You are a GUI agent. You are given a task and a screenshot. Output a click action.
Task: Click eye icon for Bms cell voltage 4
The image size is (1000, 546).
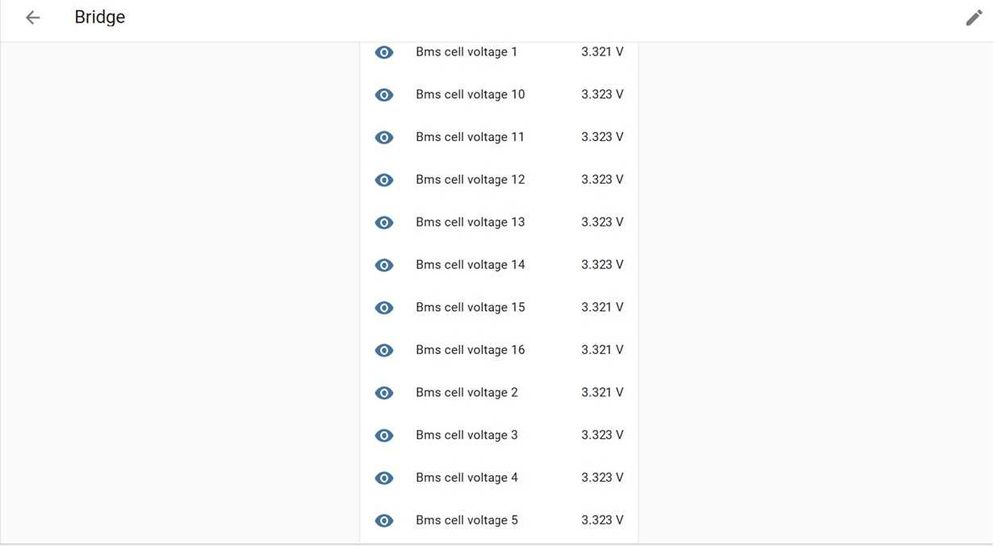point(384,478)
